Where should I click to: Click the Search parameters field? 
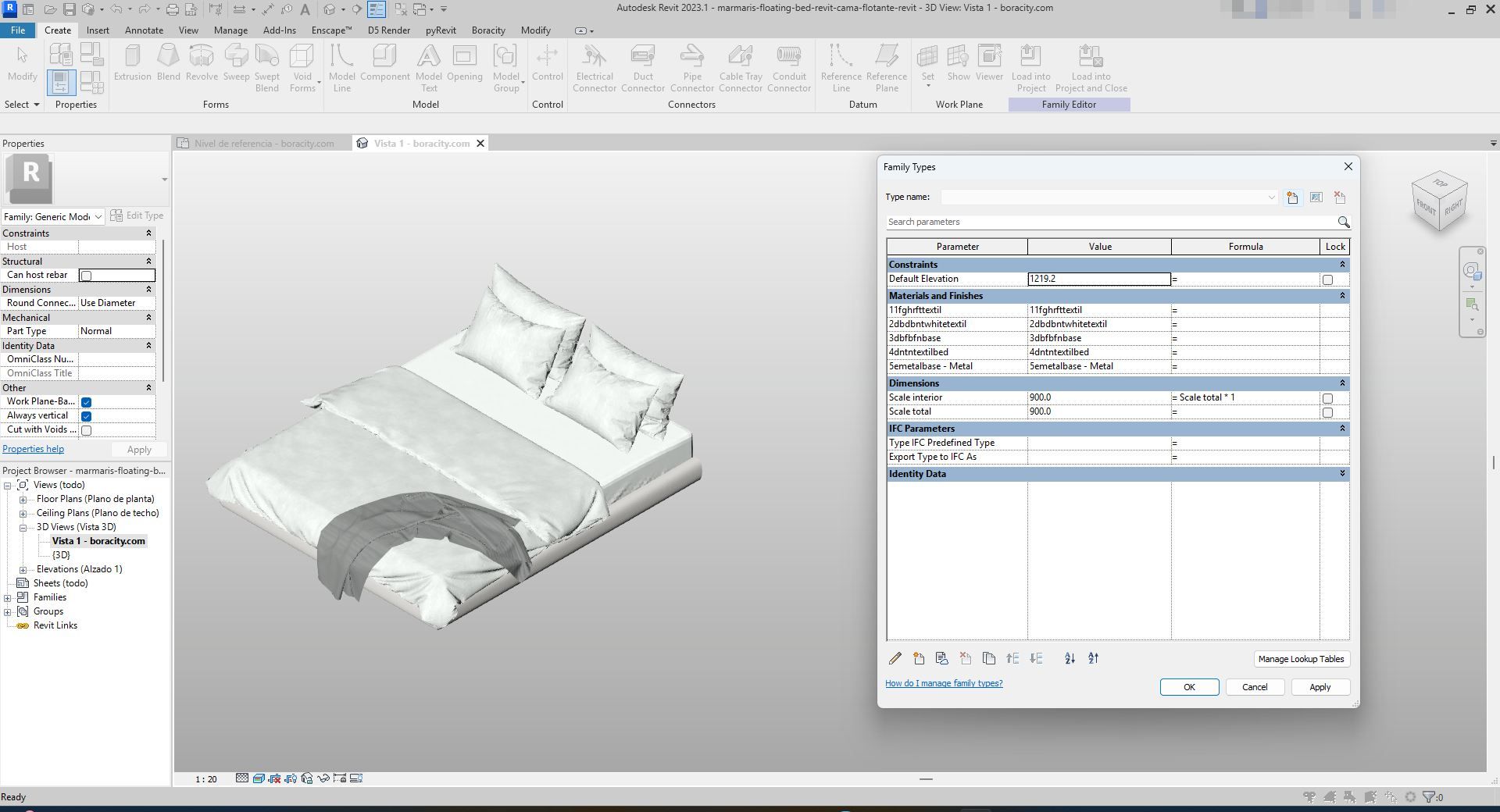(1111, 223)
